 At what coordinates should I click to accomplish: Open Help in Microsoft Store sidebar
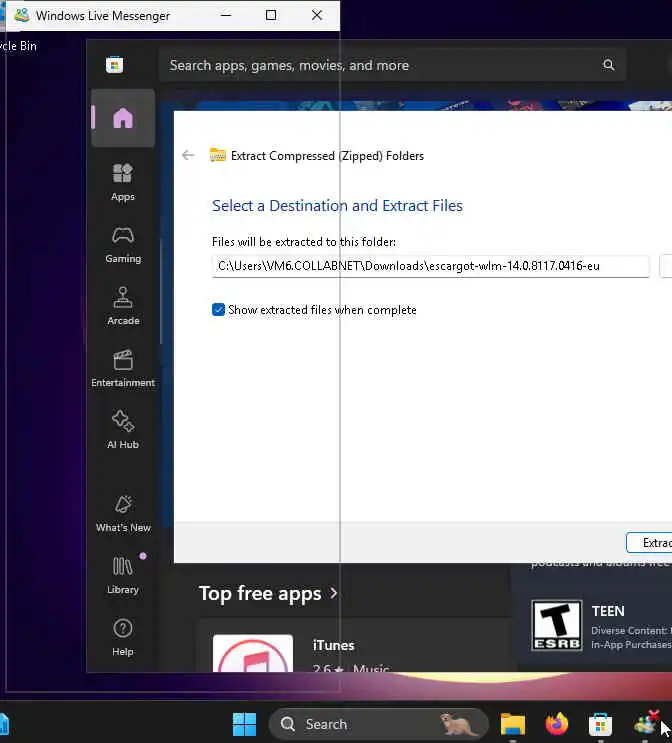coord(123,637)
